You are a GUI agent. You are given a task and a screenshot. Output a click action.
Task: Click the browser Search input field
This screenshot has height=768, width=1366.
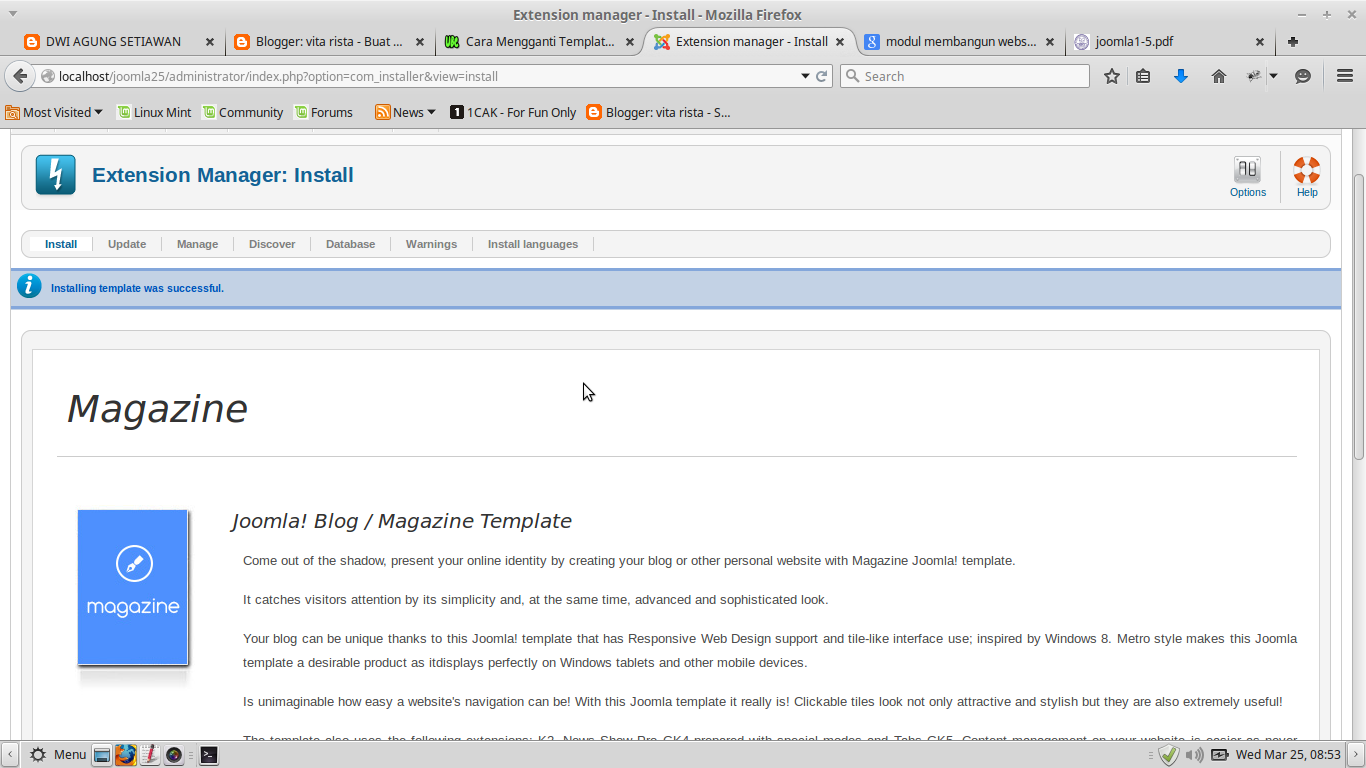965,76
